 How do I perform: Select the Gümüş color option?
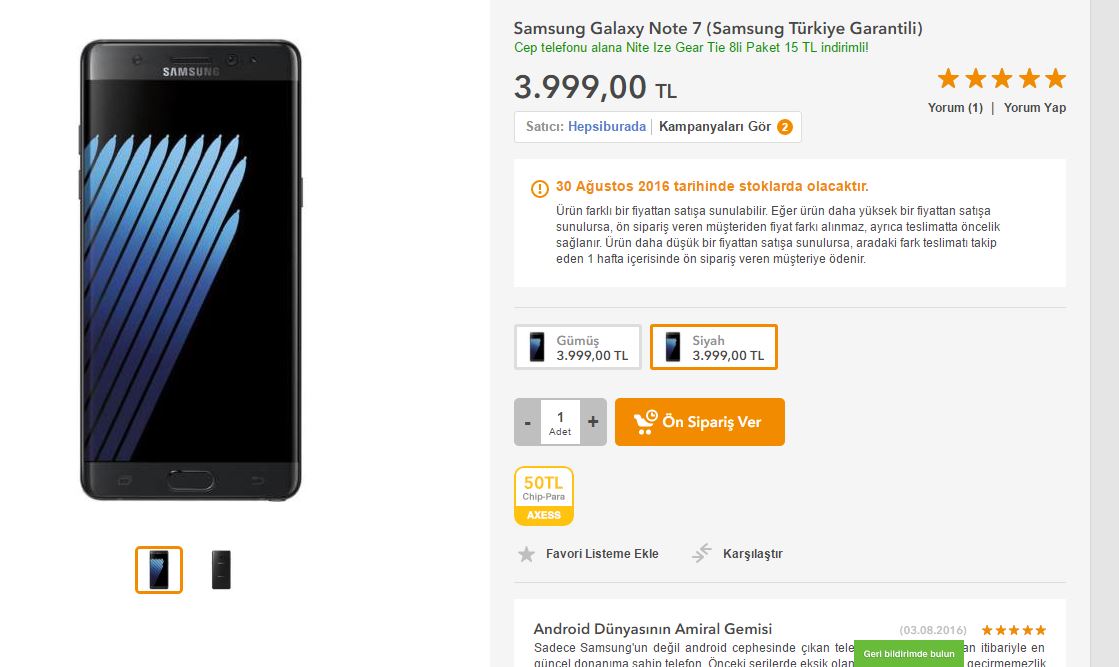[x=578, y=347]
